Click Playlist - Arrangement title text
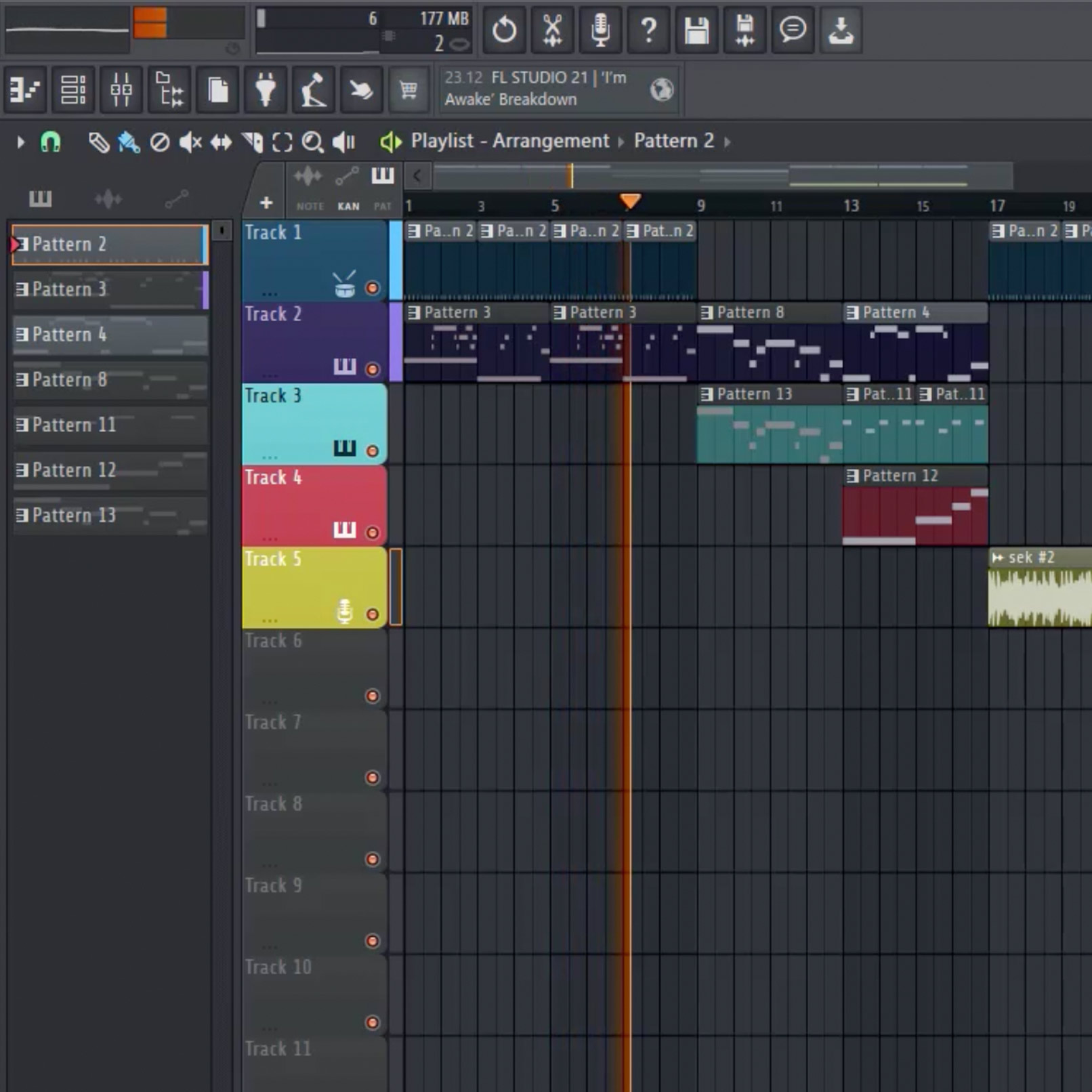 (x=510, y=141)
